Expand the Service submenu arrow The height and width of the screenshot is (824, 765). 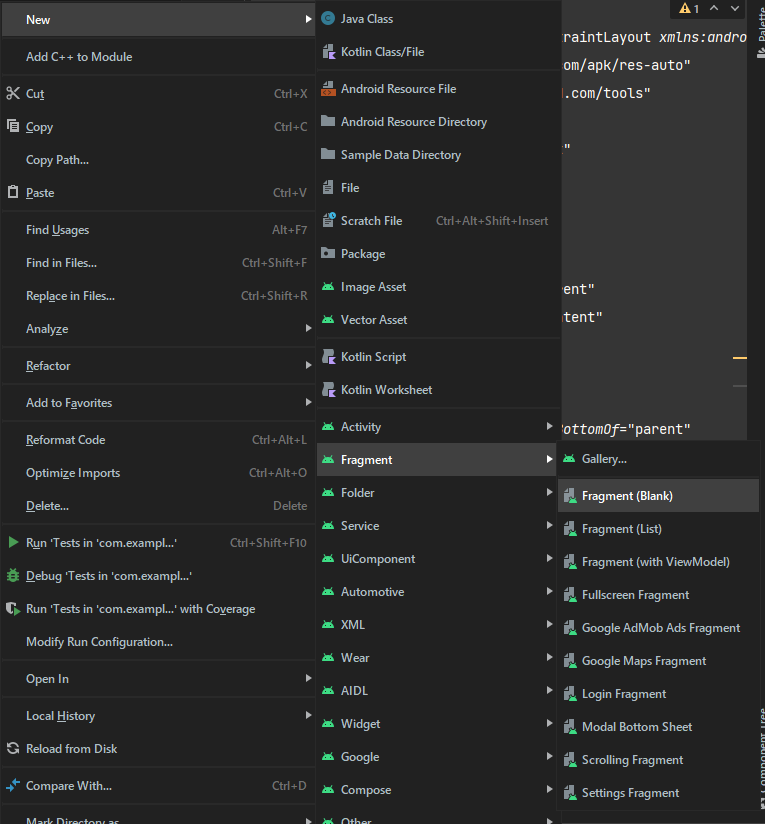point(549,526)
